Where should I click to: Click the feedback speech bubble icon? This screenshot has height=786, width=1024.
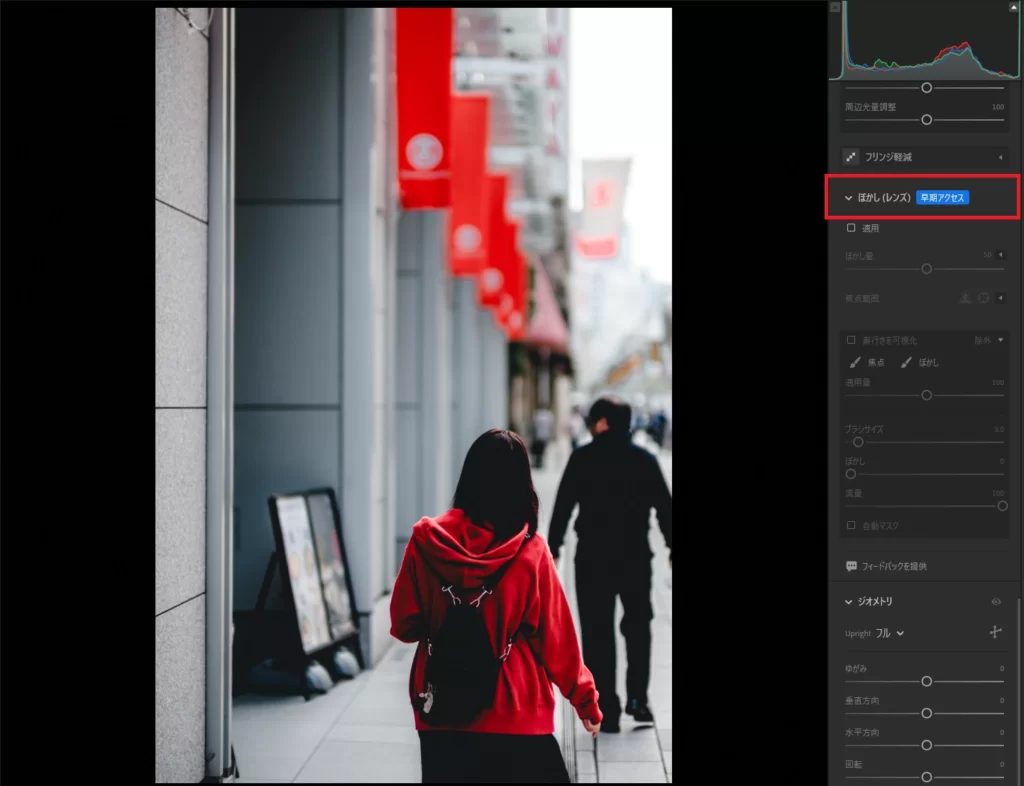(851, 566)
